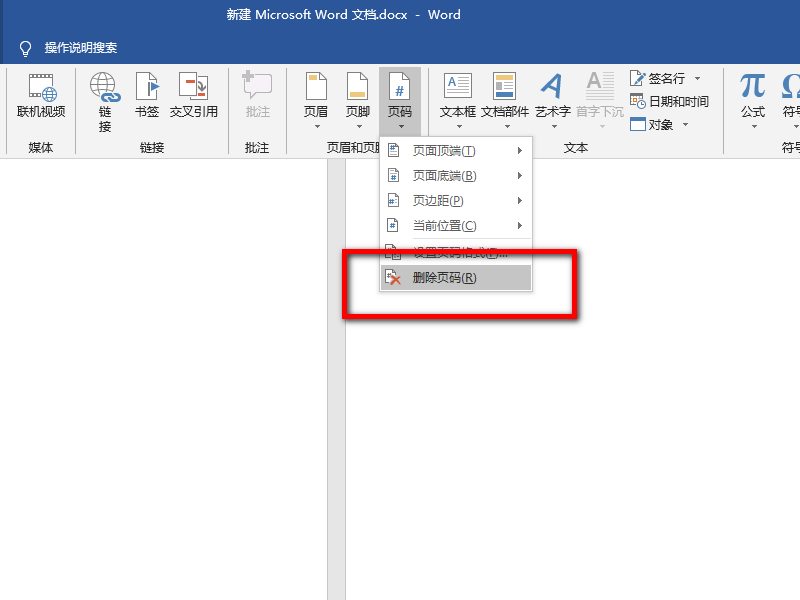The image size is (800, 600).
Task: Click the Current Position menu icon
Action: point(393,226)
